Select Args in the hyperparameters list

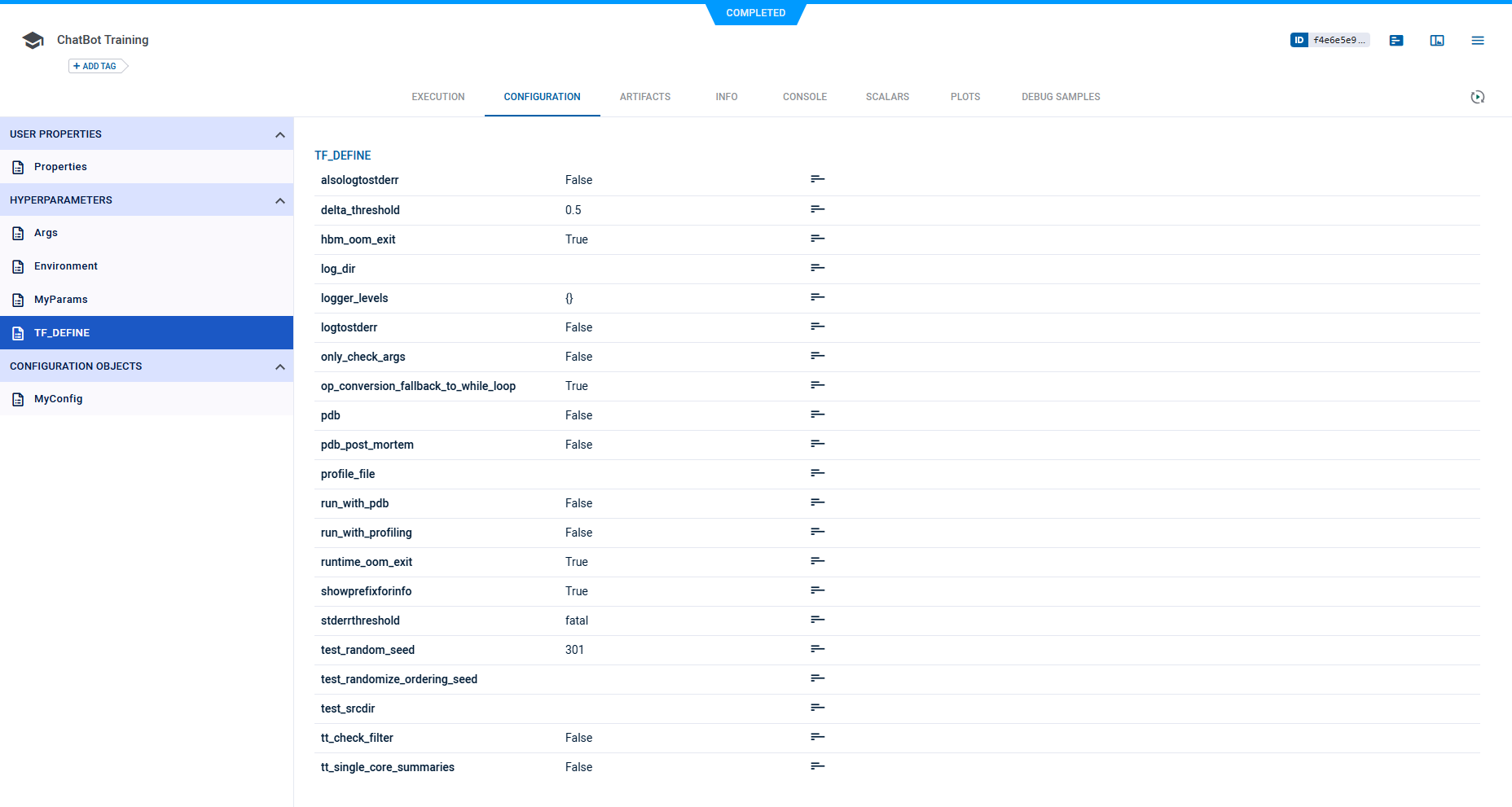(46, 233)
